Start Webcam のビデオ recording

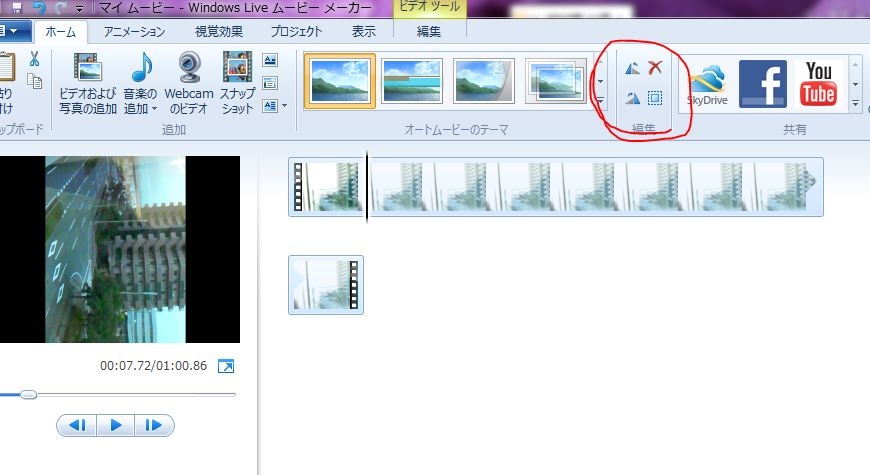point(189,83)
